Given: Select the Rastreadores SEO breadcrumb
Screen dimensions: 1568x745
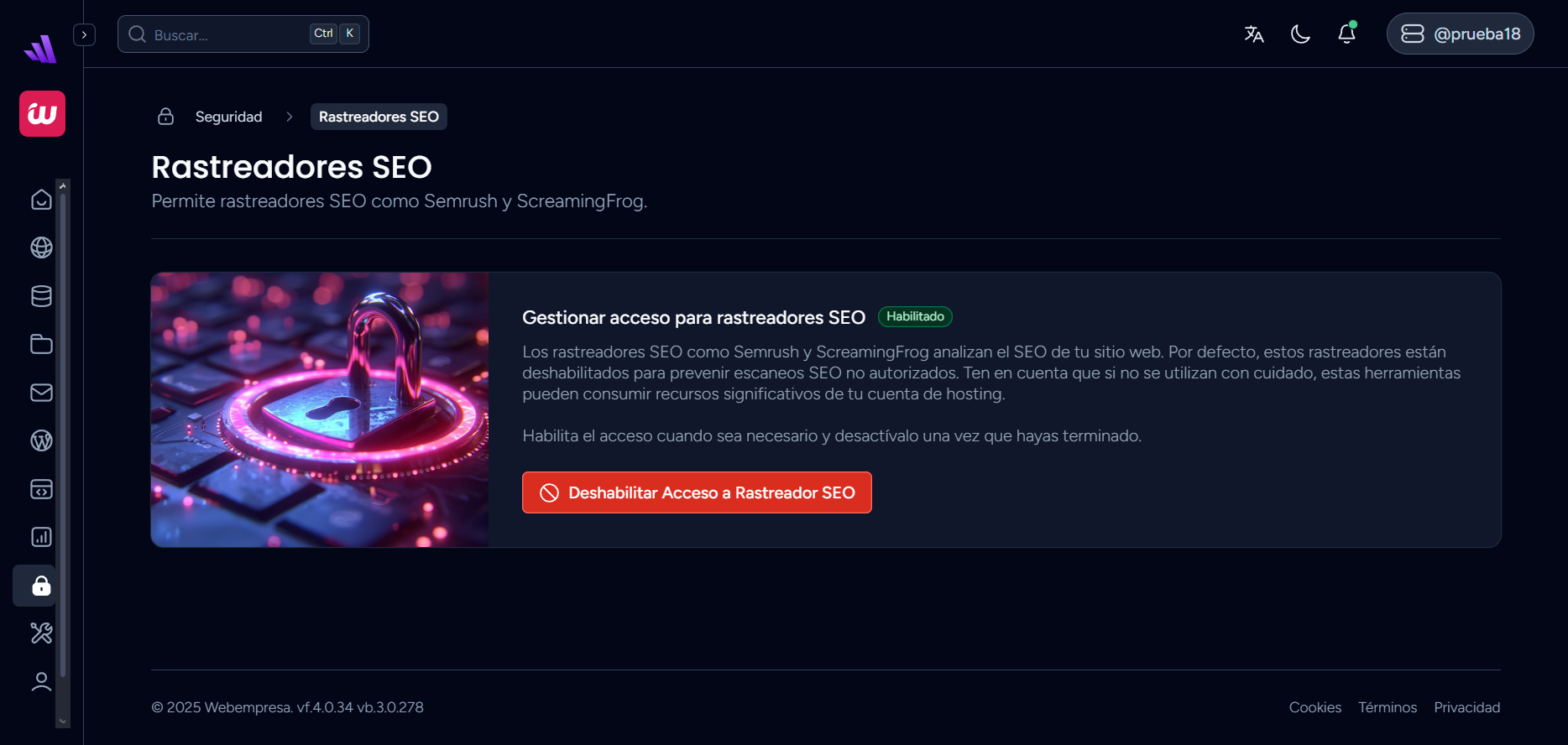Looking at the screenshot, I should click(379, 117).
